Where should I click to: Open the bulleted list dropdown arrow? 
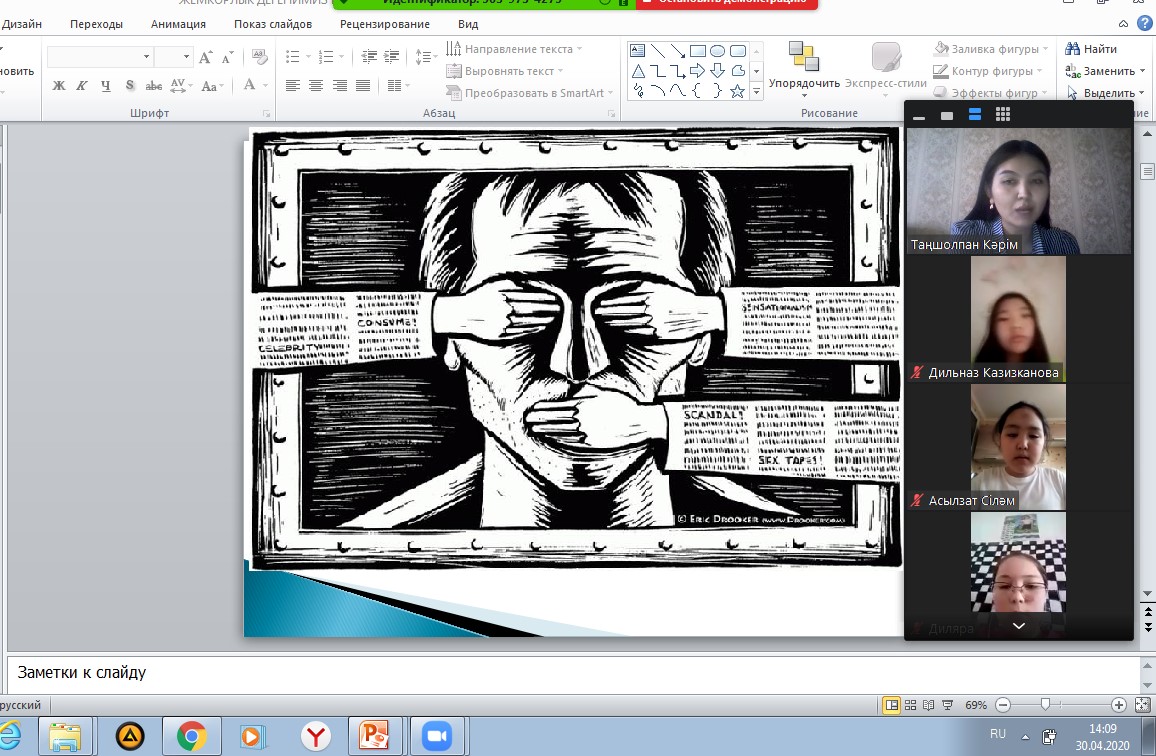pos(309,57)
